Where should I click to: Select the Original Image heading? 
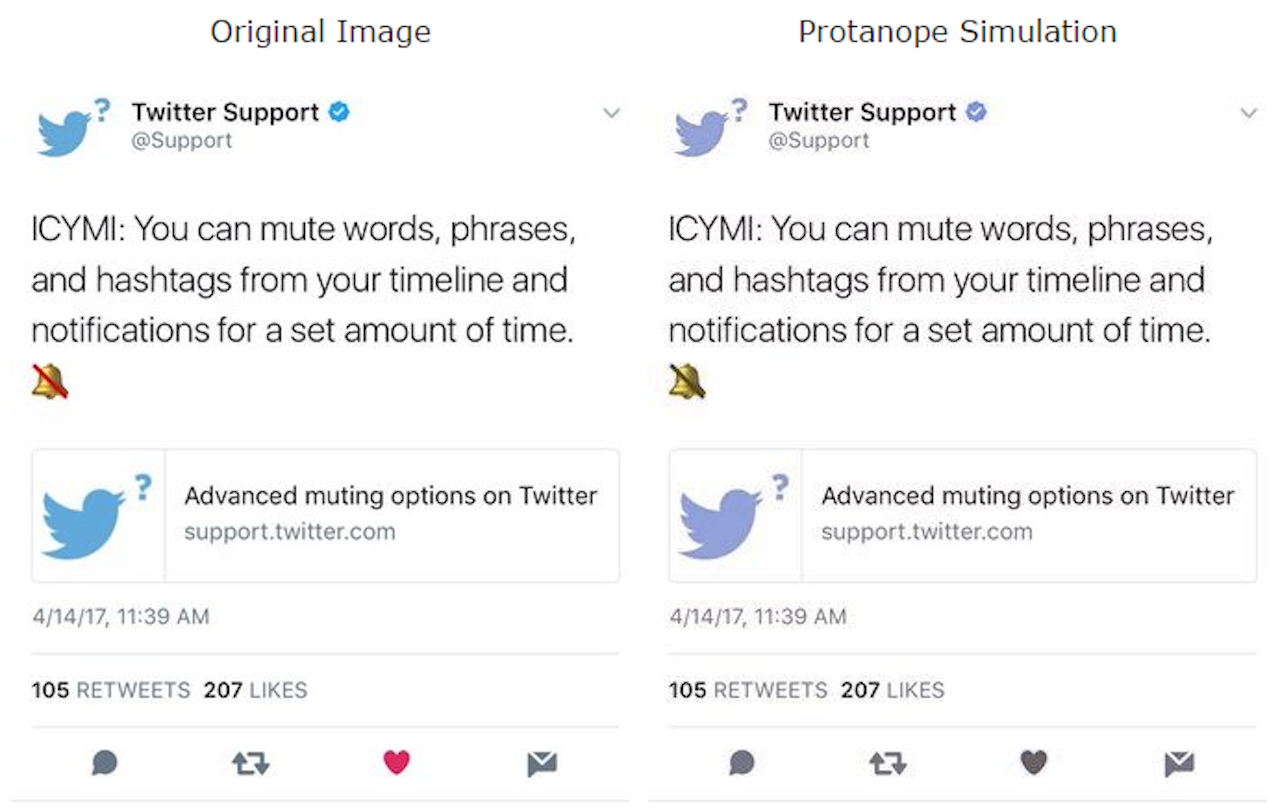tap(320, 31)
